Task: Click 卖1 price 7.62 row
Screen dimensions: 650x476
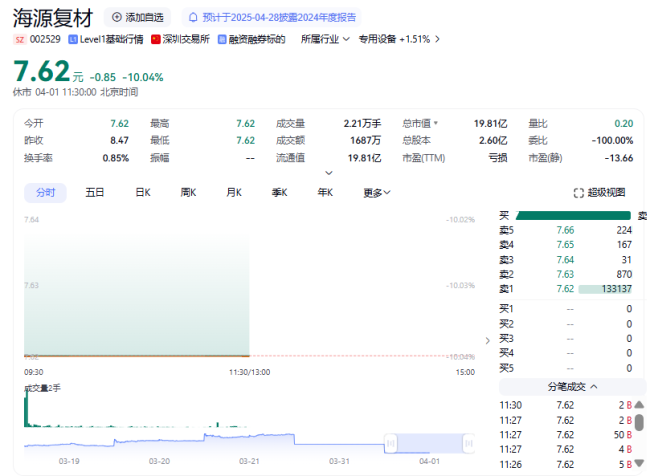Action: click(566, 289)
